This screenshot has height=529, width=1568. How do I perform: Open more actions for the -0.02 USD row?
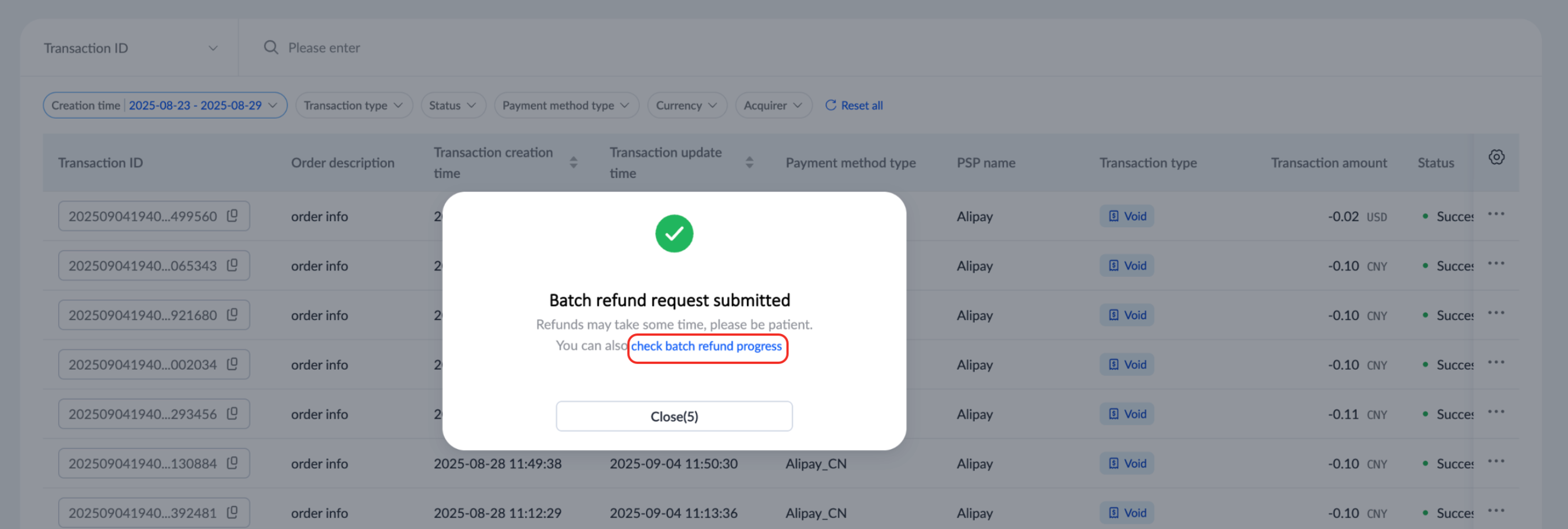tap(1496, 214)
